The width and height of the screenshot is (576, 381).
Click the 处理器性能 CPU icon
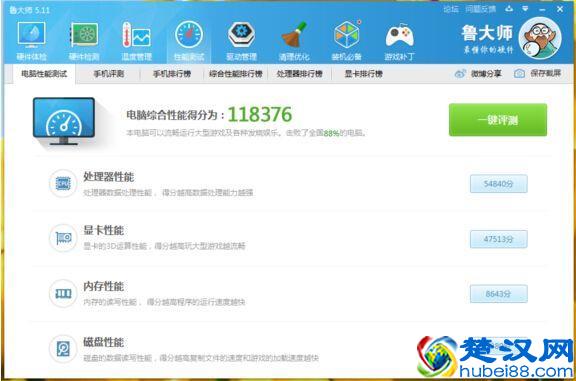click(x=63, y=183)
